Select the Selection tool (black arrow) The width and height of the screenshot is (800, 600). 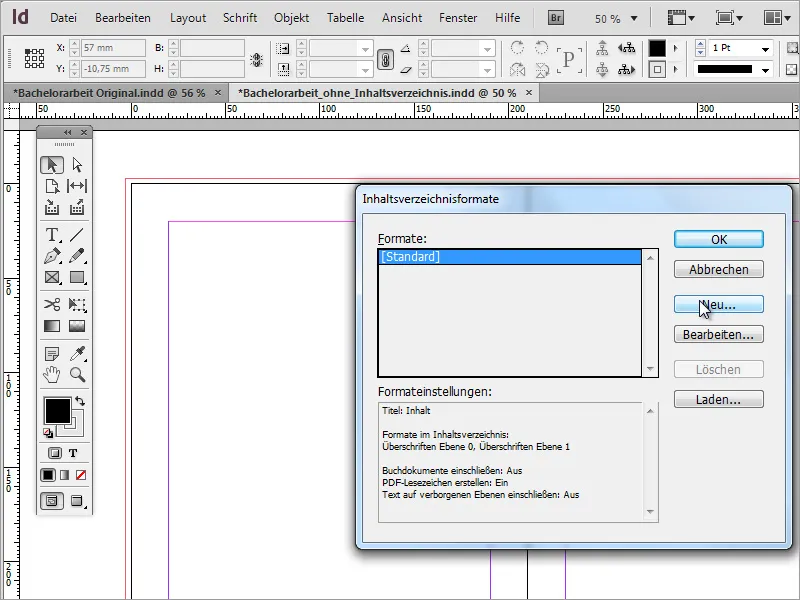[x=52, y=165]
